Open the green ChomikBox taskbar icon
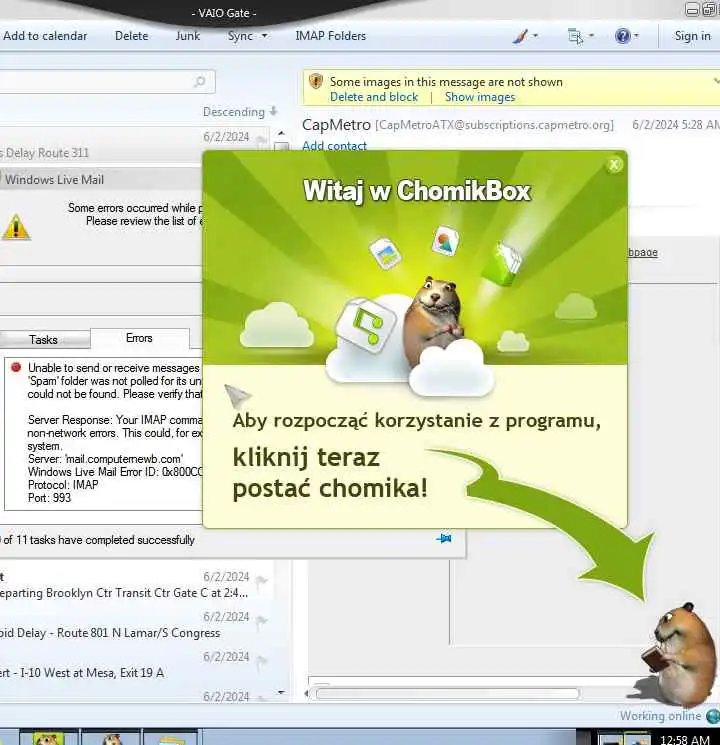 (x=48, y=738)
